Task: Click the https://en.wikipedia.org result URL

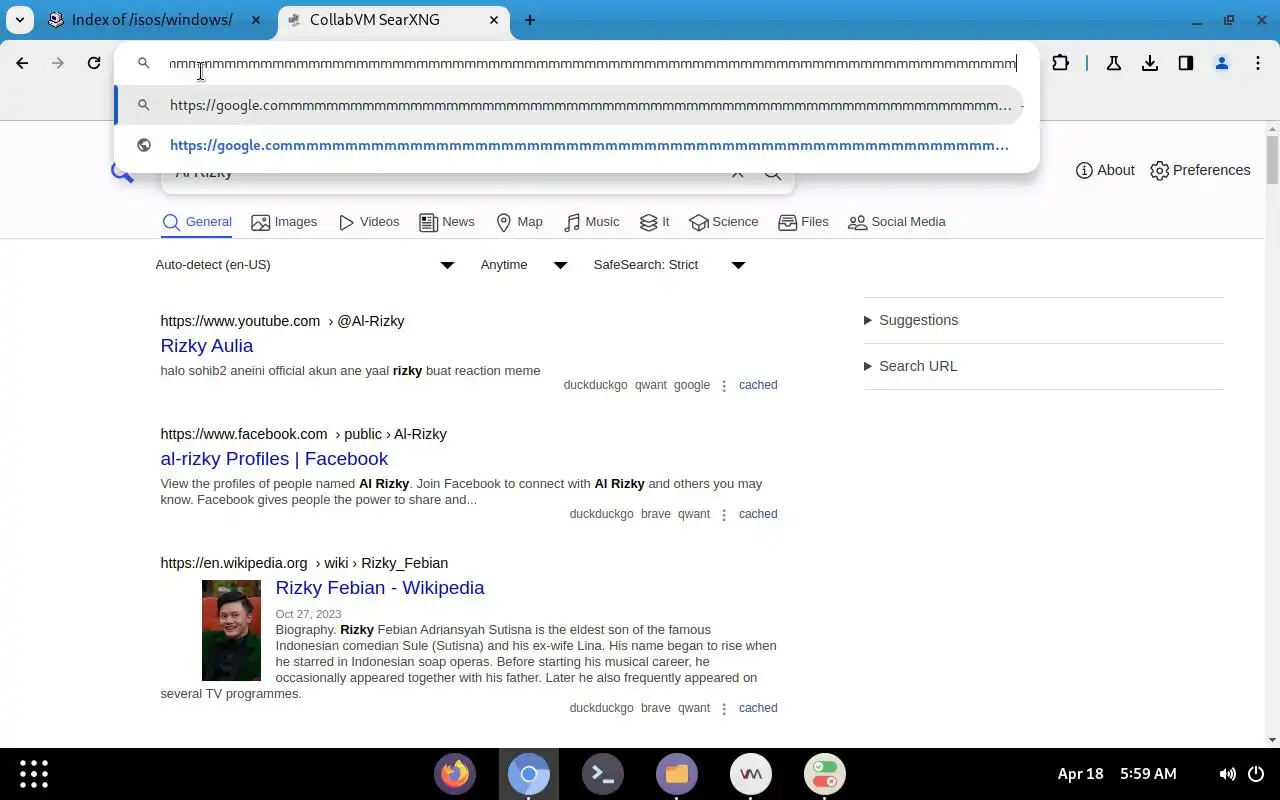Action: (234, 563)
